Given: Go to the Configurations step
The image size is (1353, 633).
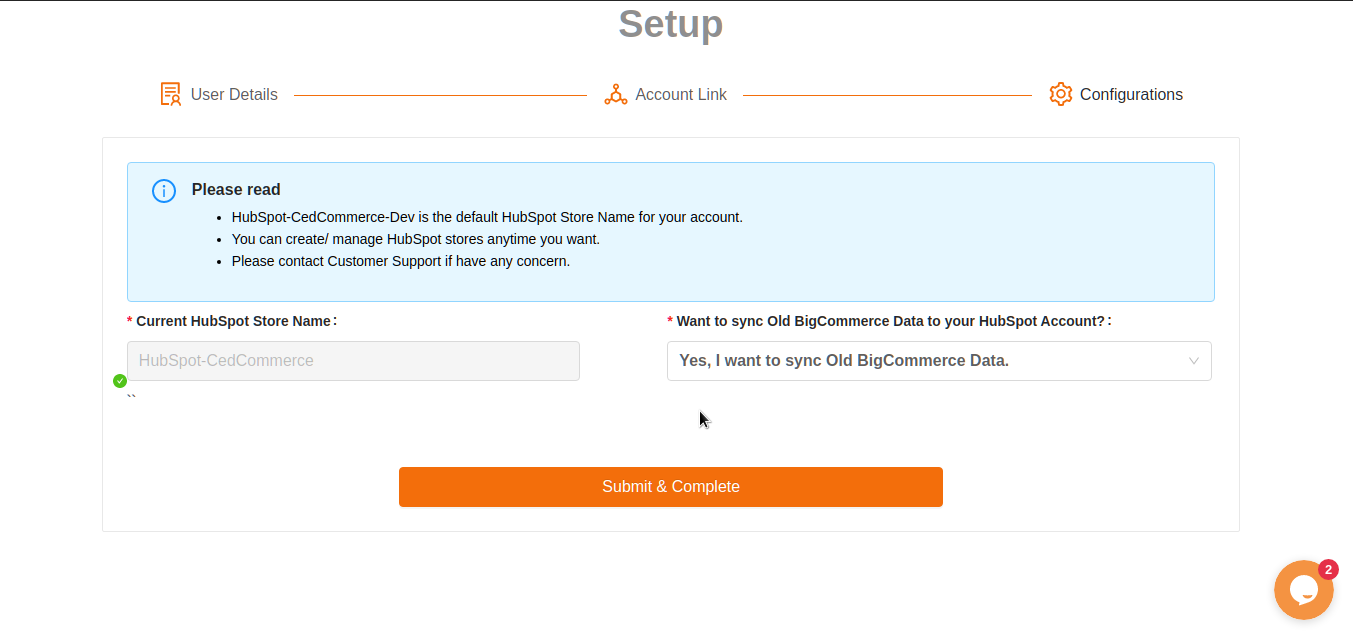Looking at the screenshot, I should point(1116,94).
